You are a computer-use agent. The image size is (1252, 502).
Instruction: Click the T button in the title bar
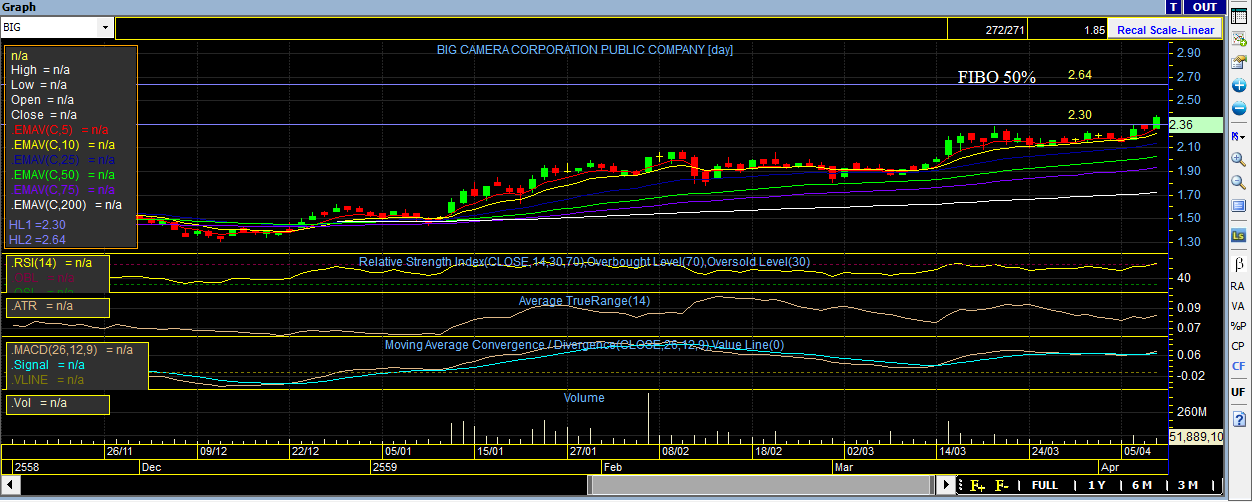click(x=1173, y=7)
